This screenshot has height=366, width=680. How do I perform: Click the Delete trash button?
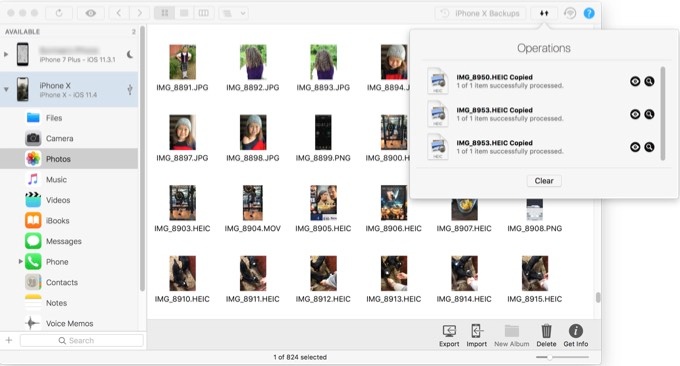pyautogui.click(x=546, y=336)
